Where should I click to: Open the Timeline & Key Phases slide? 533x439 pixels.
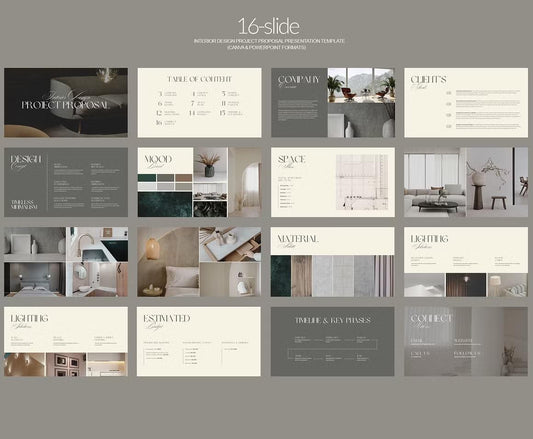tap(332, 341)
